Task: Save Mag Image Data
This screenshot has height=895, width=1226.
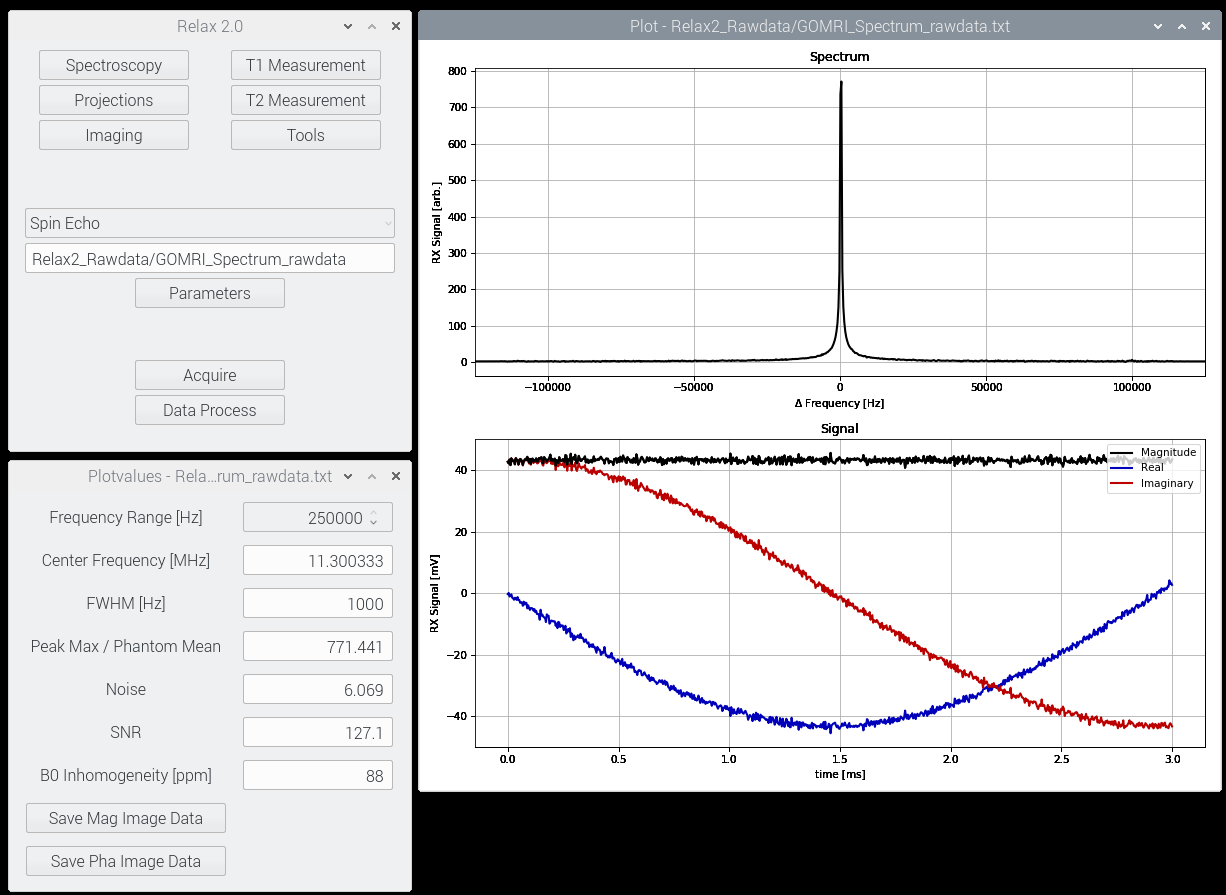Action: click(x=125, y=817)
